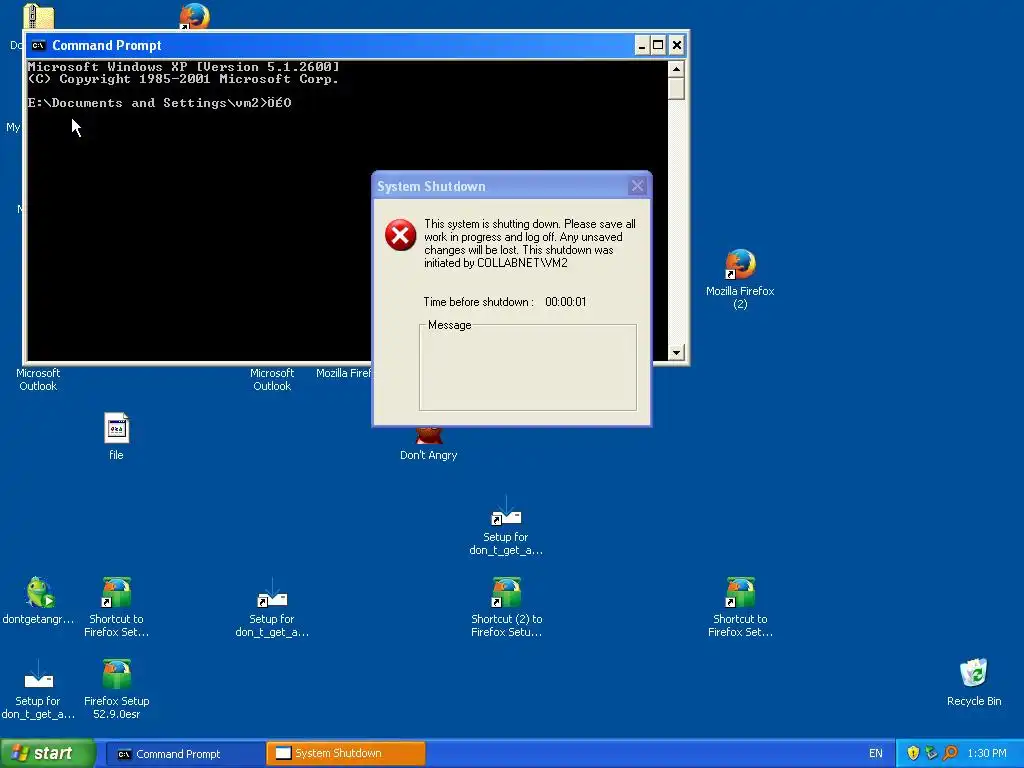Close the Command Prompt window

coord(677,45)
